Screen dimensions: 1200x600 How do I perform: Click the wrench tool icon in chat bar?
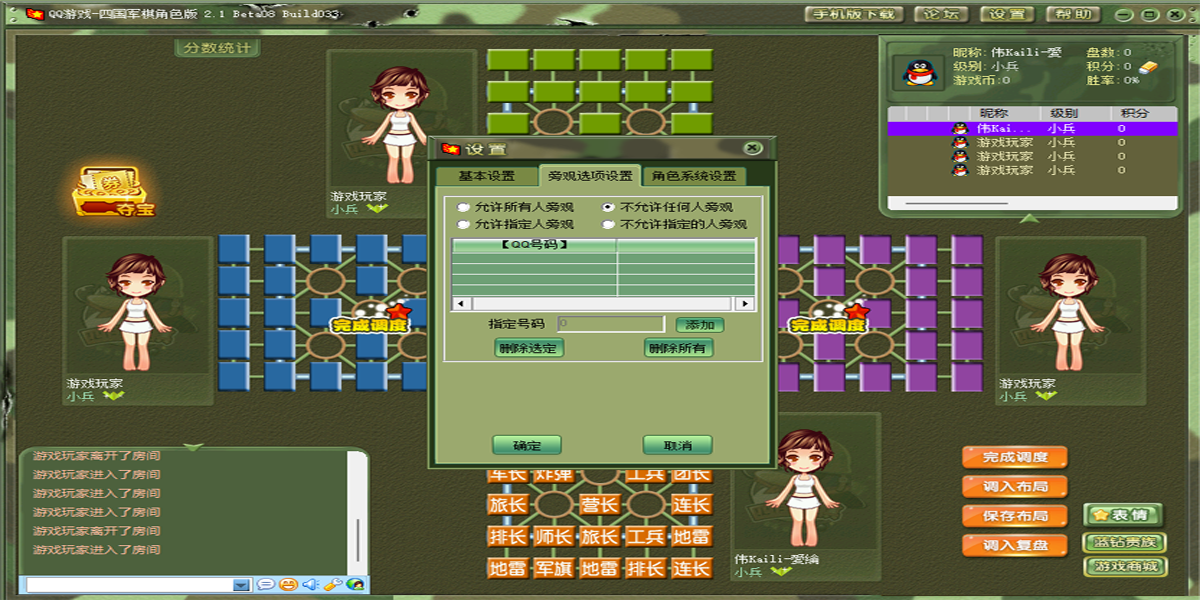point(333,585)
